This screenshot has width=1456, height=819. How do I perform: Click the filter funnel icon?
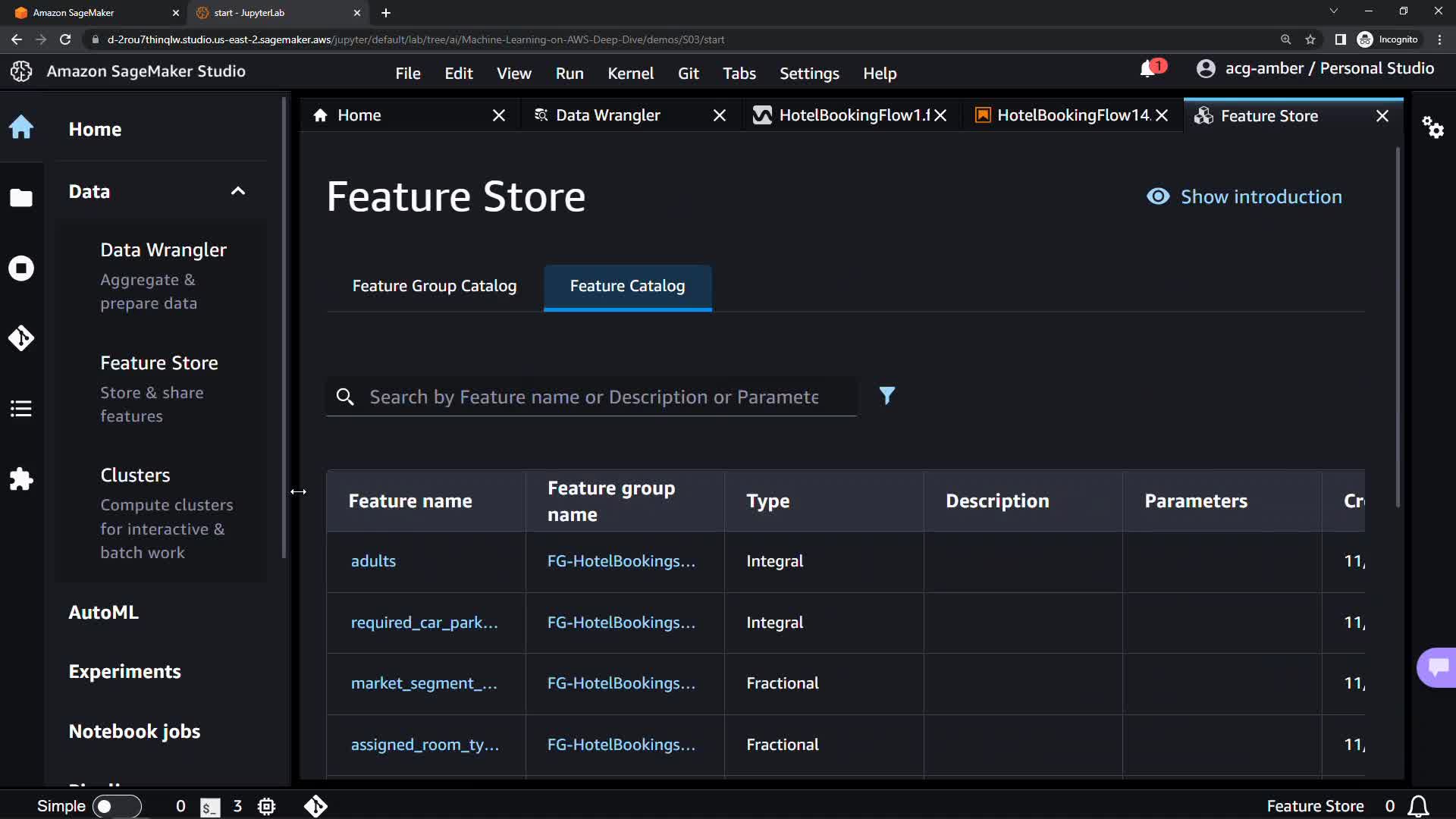pos(886,396)
